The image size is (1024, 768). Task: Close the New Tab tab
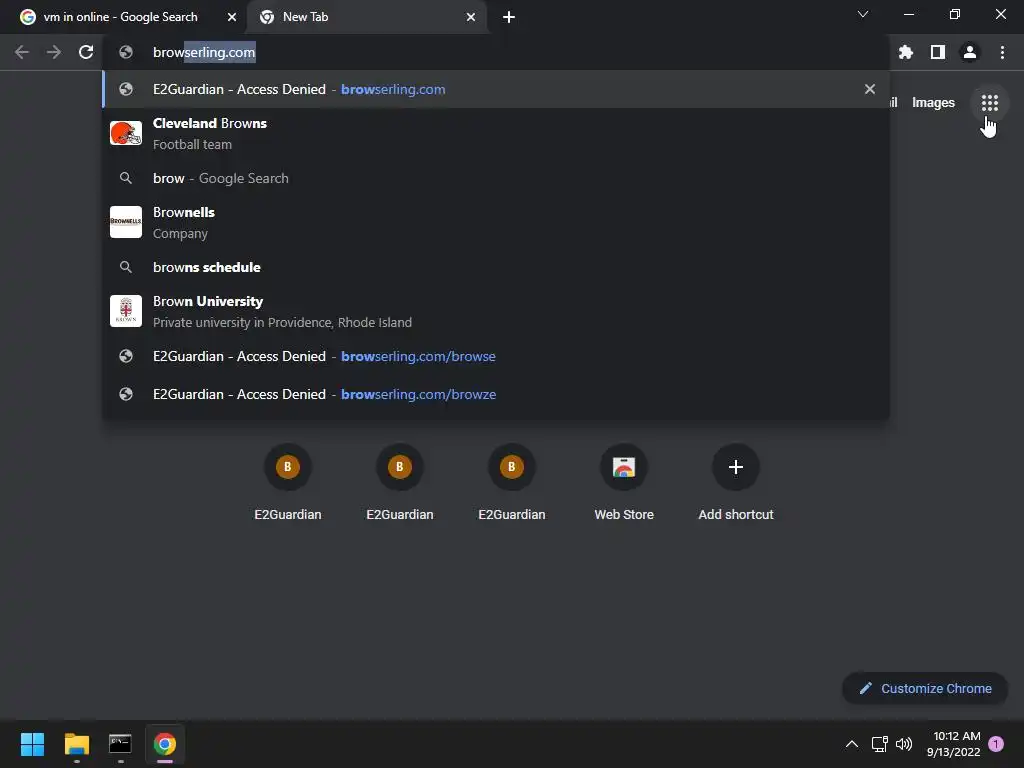(x=471, y=17)
